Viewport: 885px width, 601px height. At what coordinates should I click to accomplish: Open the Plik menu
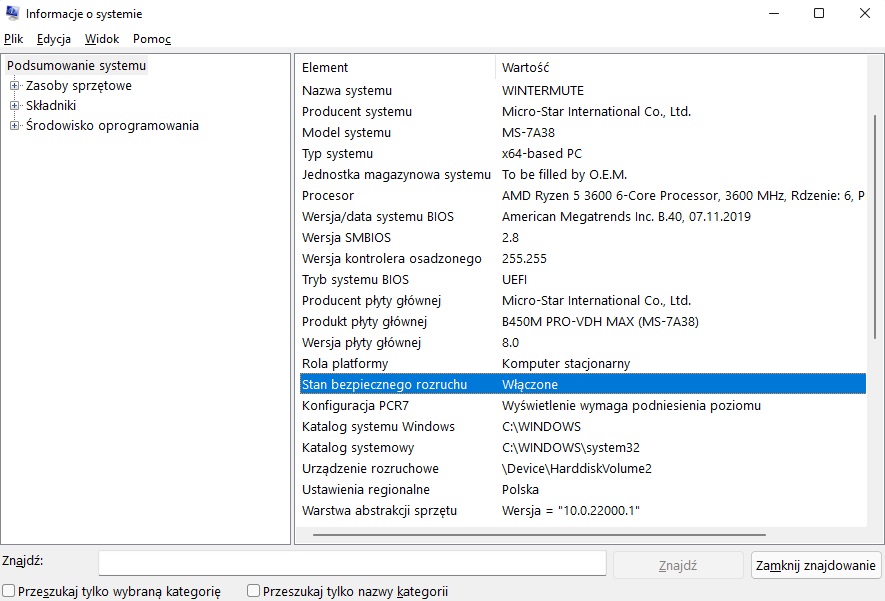coord(14,39)
